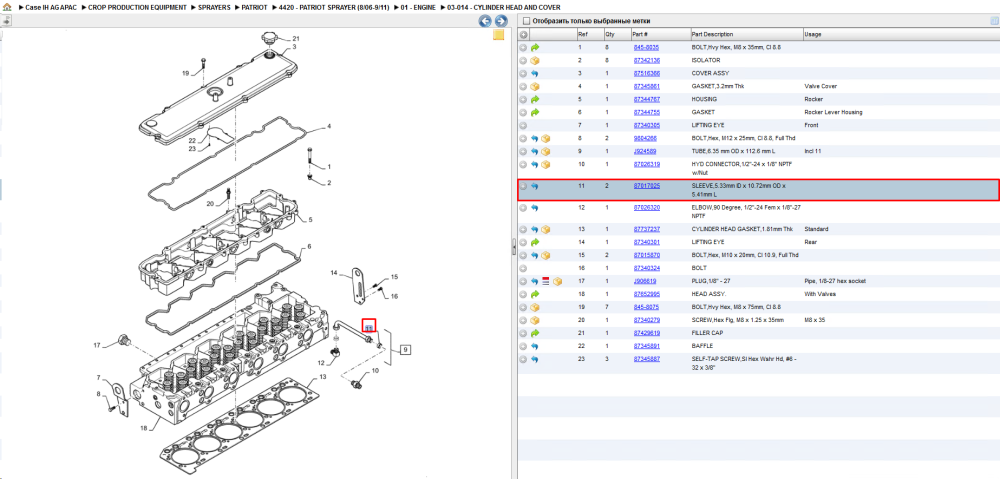Select 'LIFTING EYE' Front row text

coord(708,126)
